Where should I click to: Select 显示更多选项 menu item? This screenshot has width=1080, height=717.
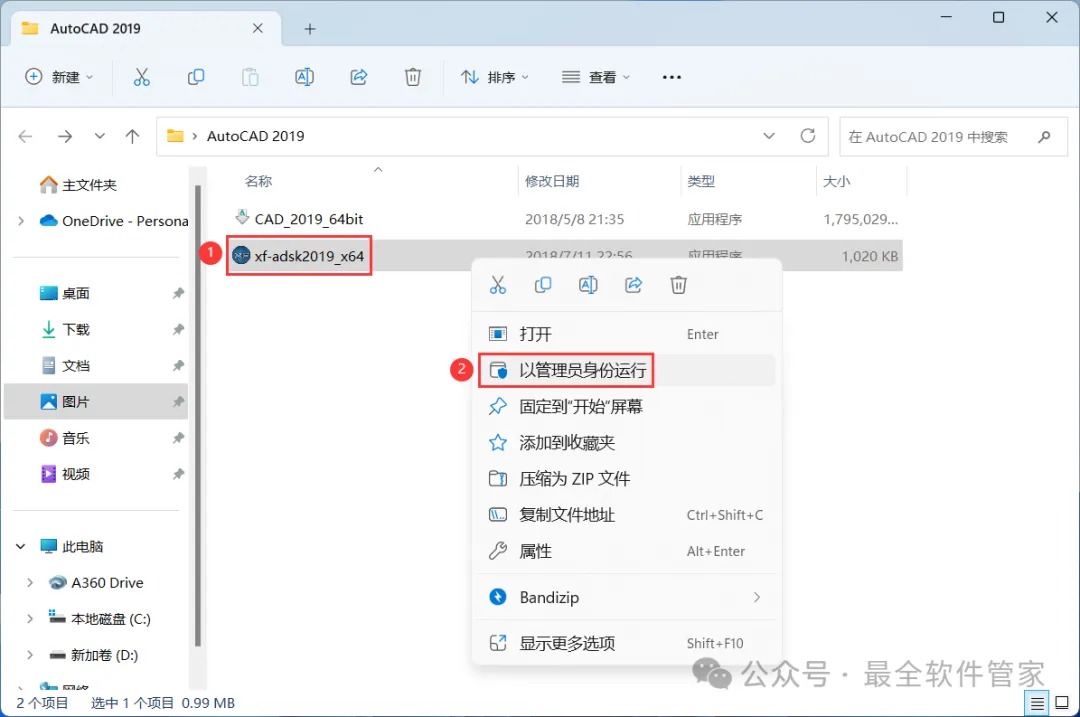pyautogui.click(x=627, y=643)
